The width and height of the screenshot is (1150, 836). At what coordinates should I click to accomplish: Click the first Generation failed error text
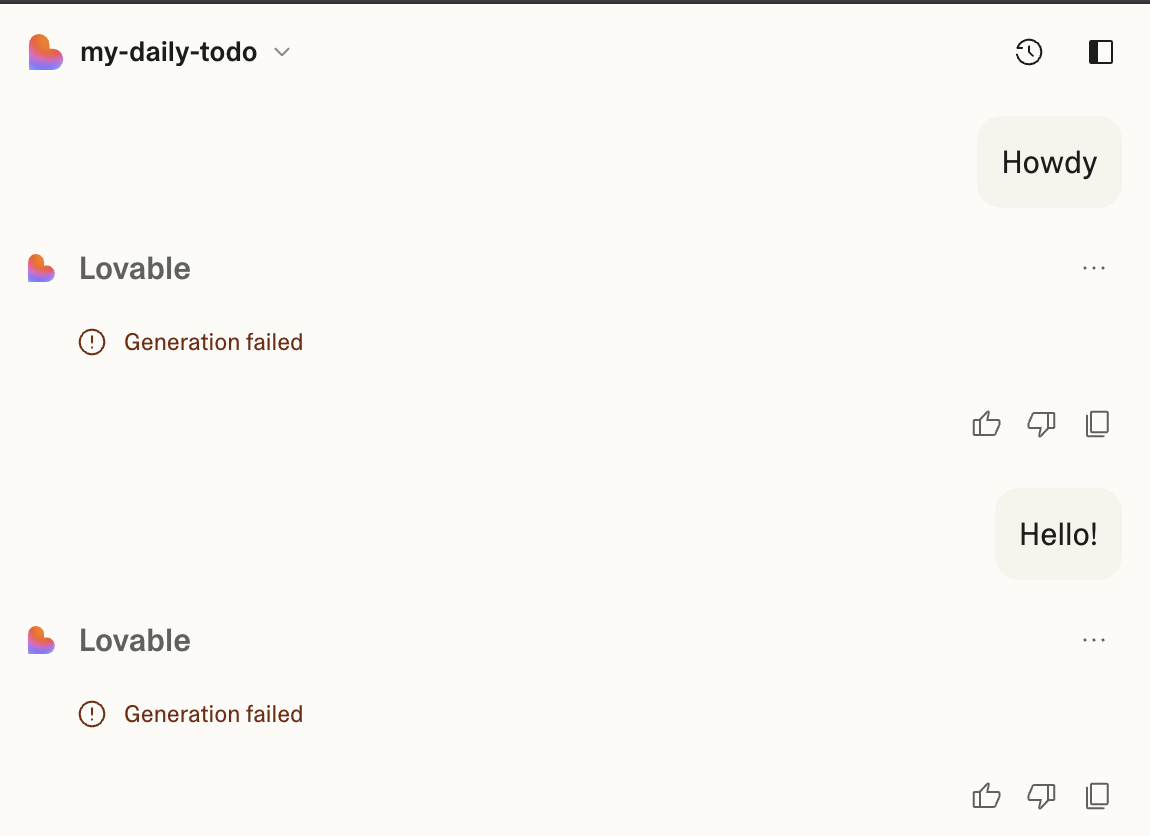coord(213,341)
